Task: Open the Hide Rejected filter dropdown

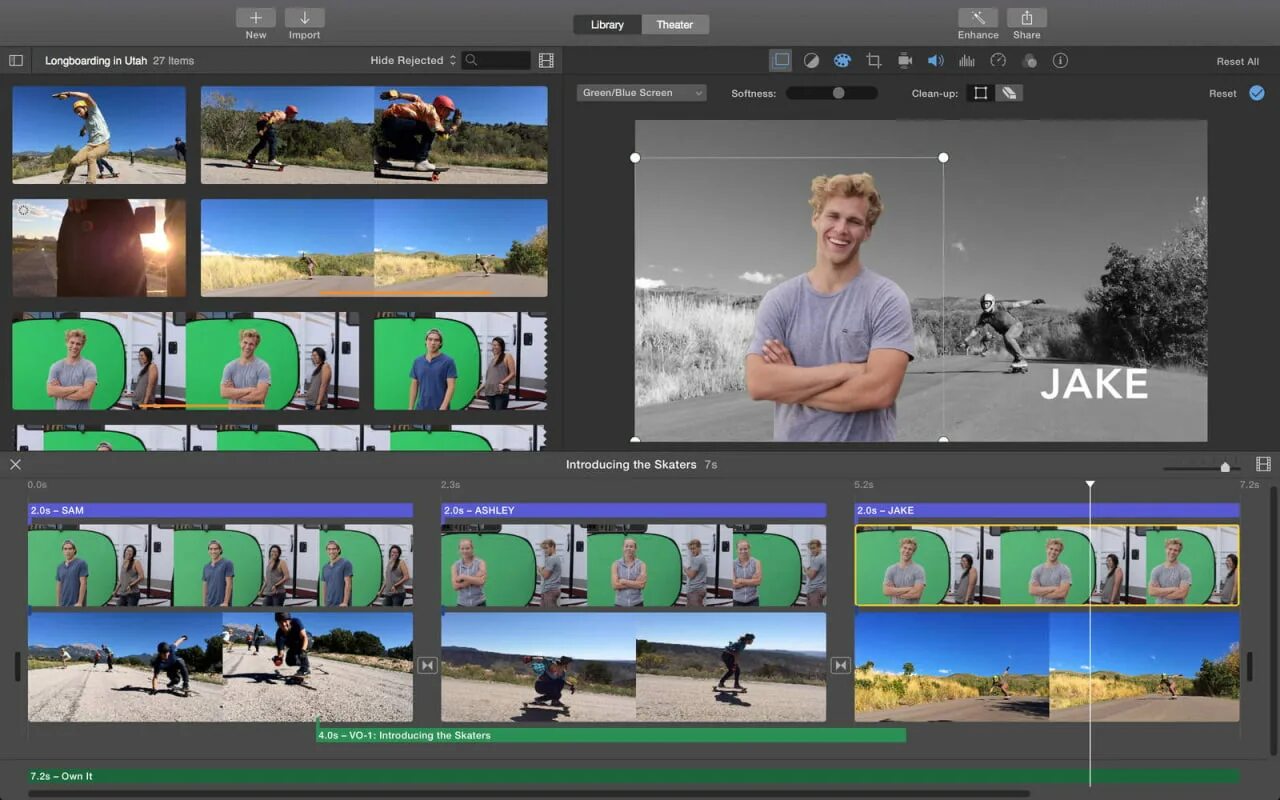Action: pos(413,60)
